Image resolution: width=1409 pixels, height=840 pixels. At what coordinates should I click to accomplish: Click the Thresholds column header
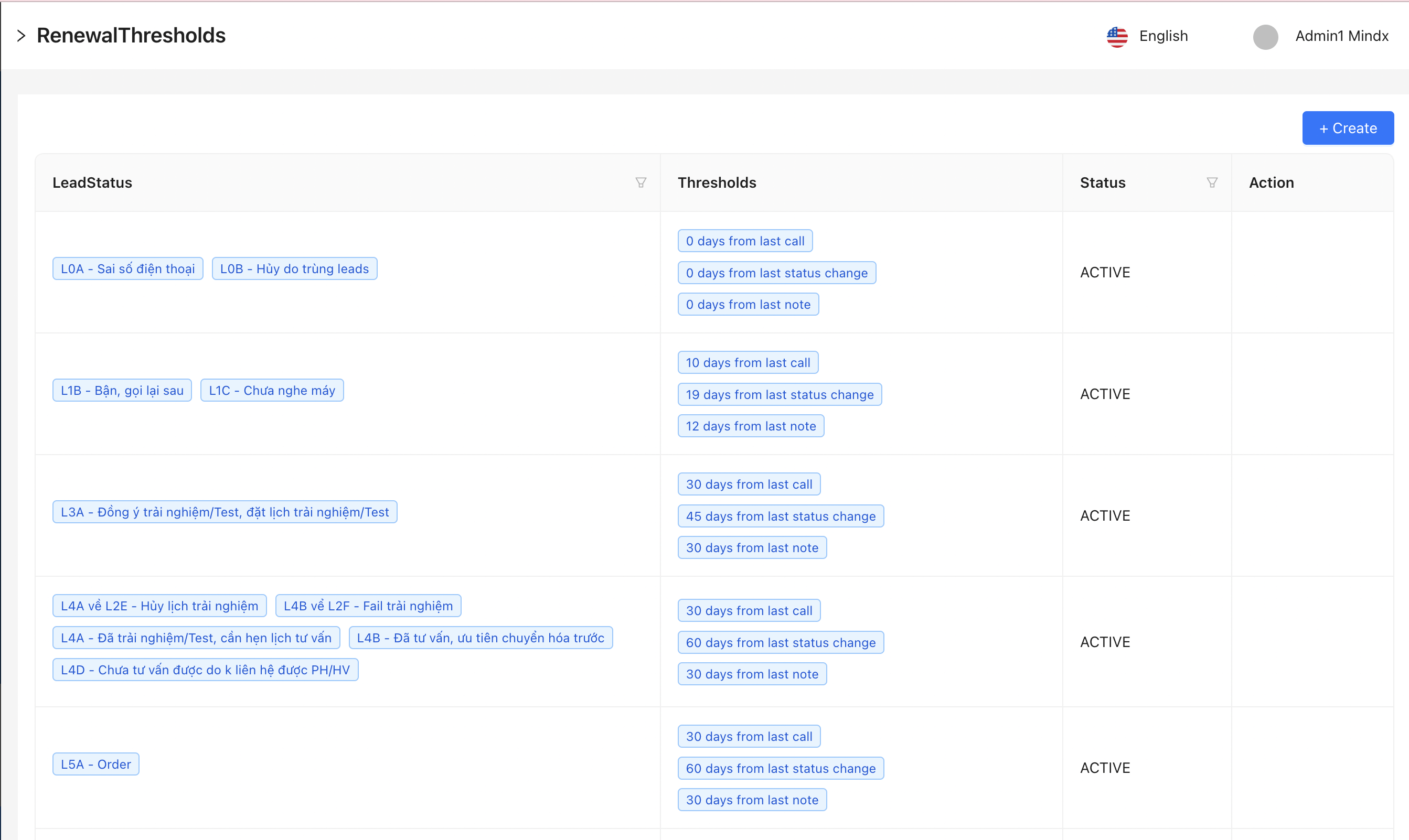tap(717, 182)
